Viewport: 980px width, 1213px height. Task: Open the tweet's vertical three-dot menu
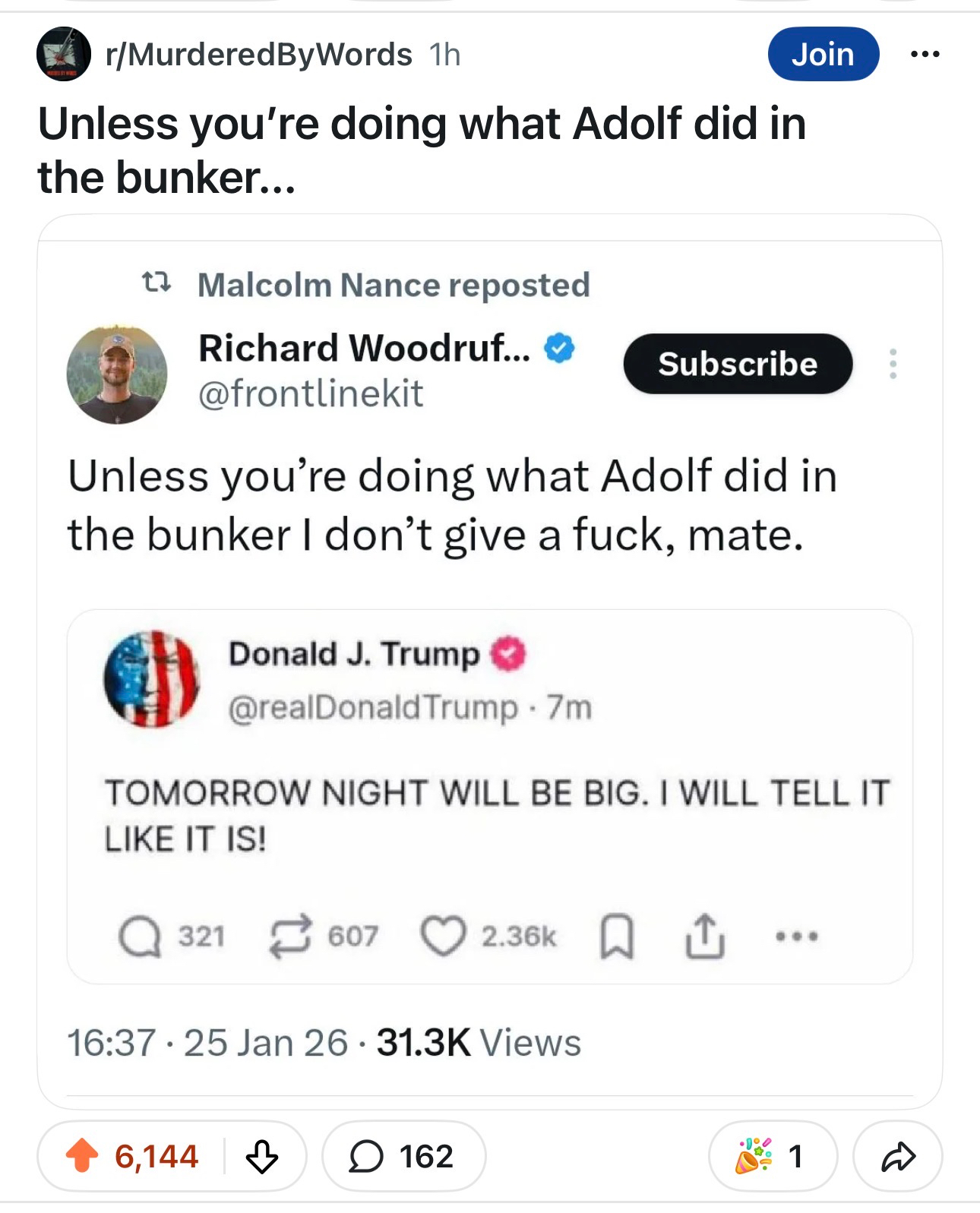pos(893,364)
